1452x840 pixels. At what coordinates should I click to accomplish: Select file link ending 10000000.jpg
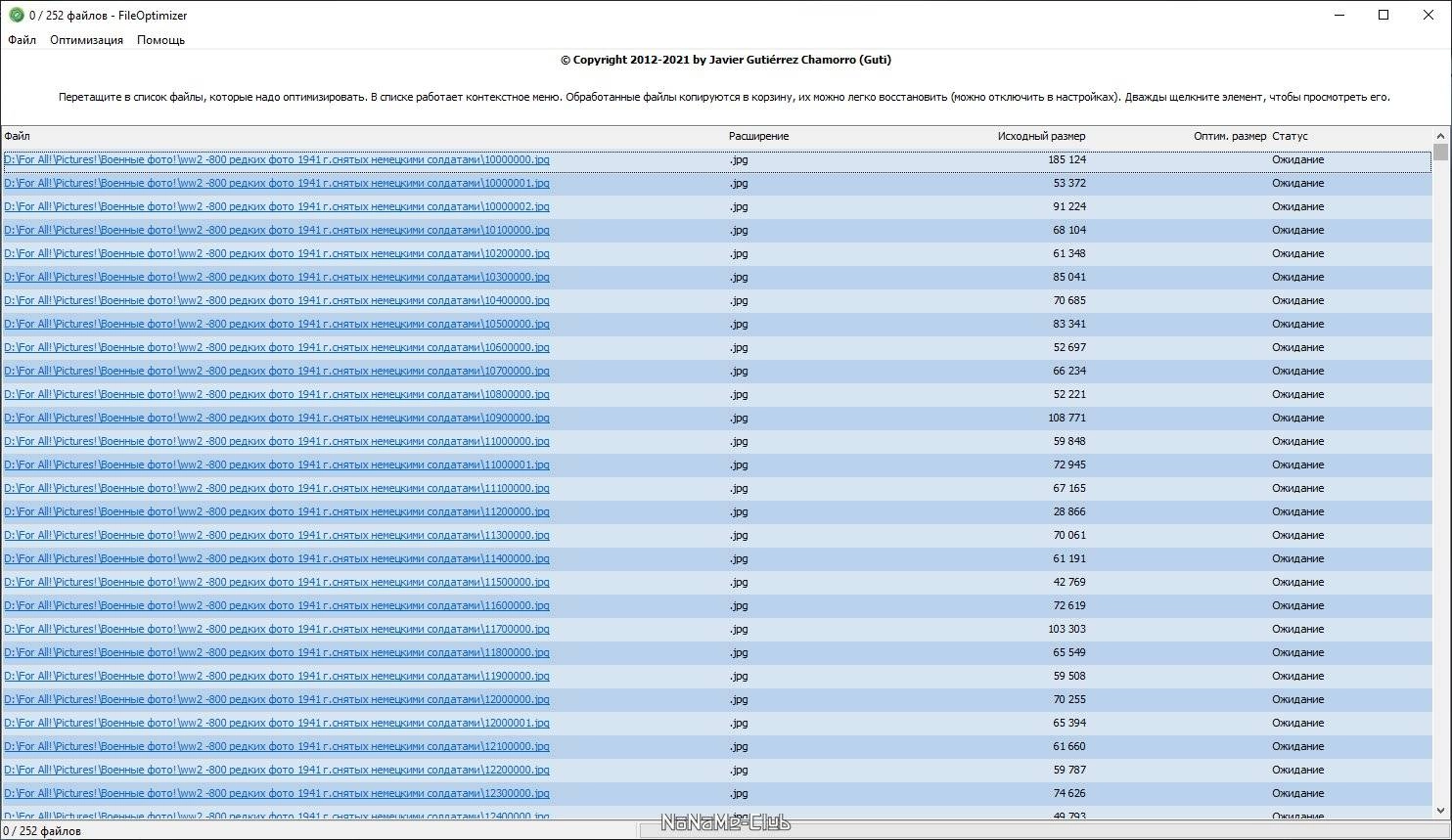point(277,159)
